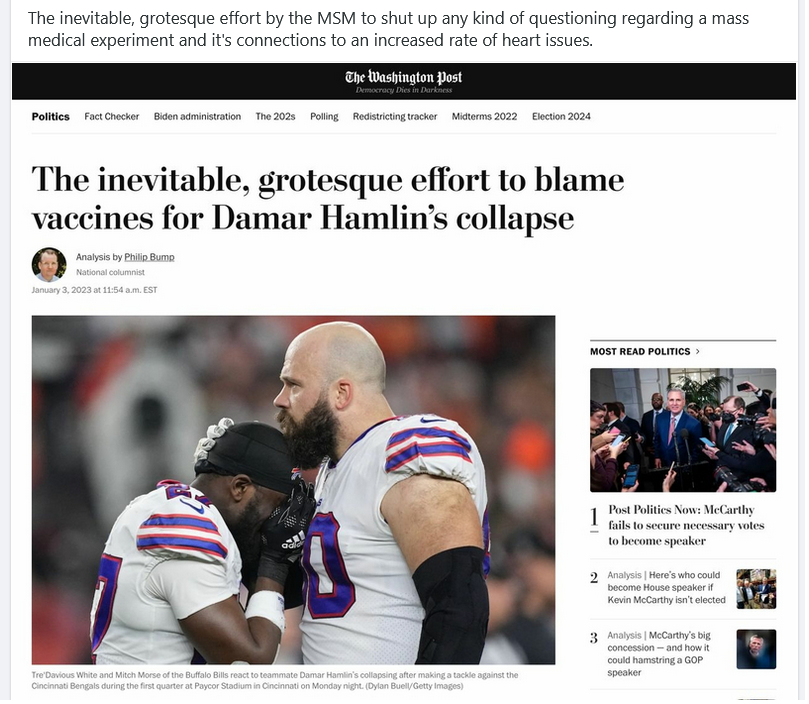The width and height of the screenshot is (809, 704).
Task: Open the Politics section tab
Action: [51, 117]
